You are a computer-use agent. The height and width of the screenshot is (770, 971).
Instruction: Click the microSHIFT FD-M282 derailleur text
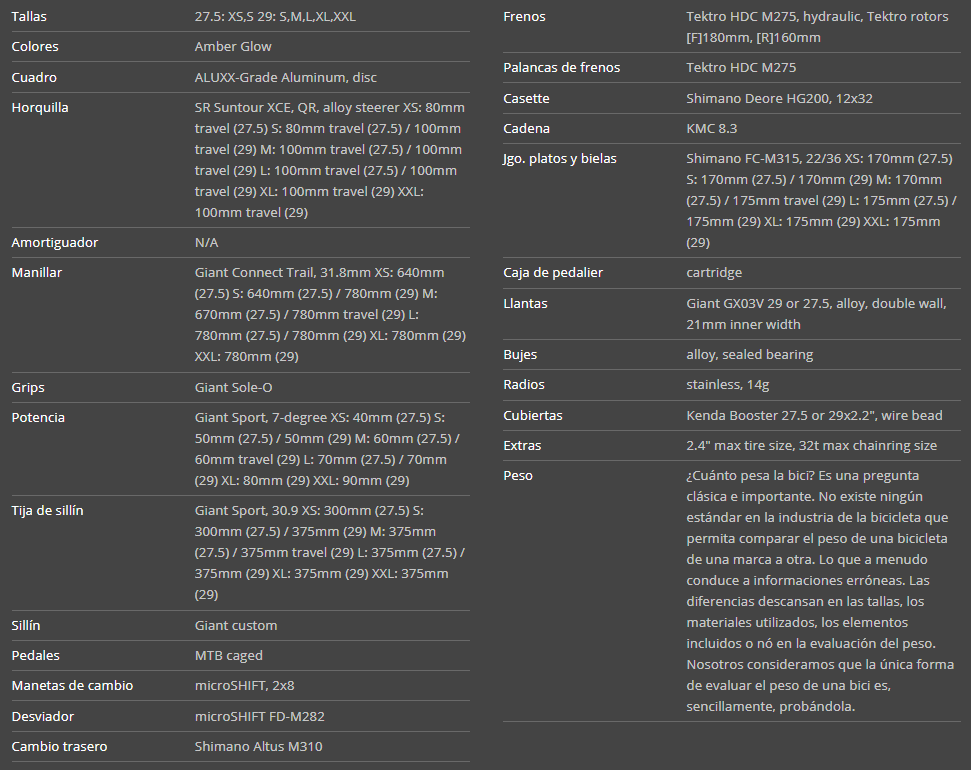(259, 717)
